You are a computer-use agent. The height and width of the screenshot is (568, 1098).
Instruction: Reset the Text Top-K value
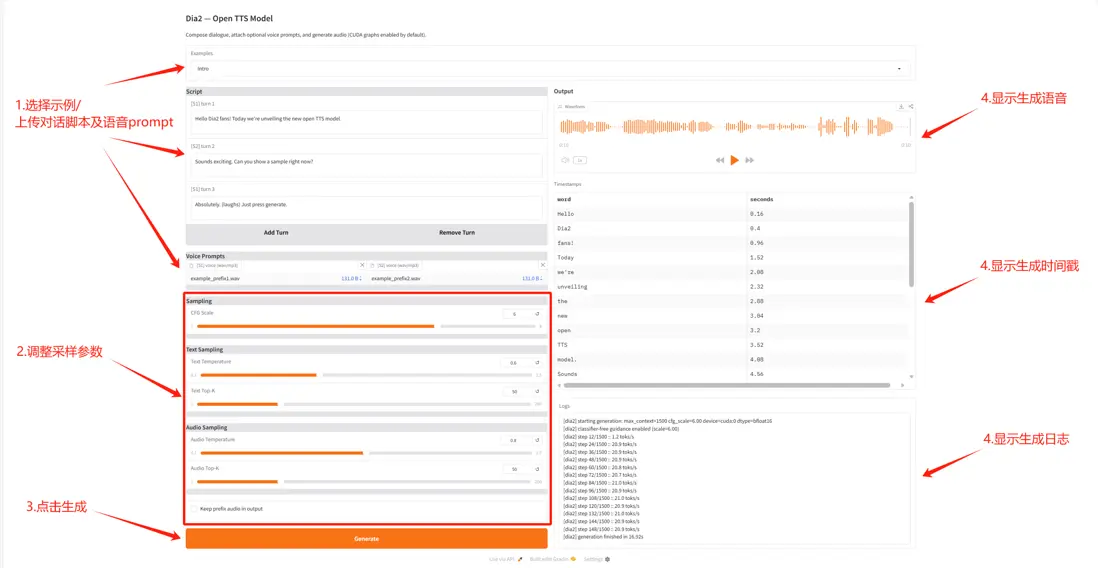tap(538, 392)
